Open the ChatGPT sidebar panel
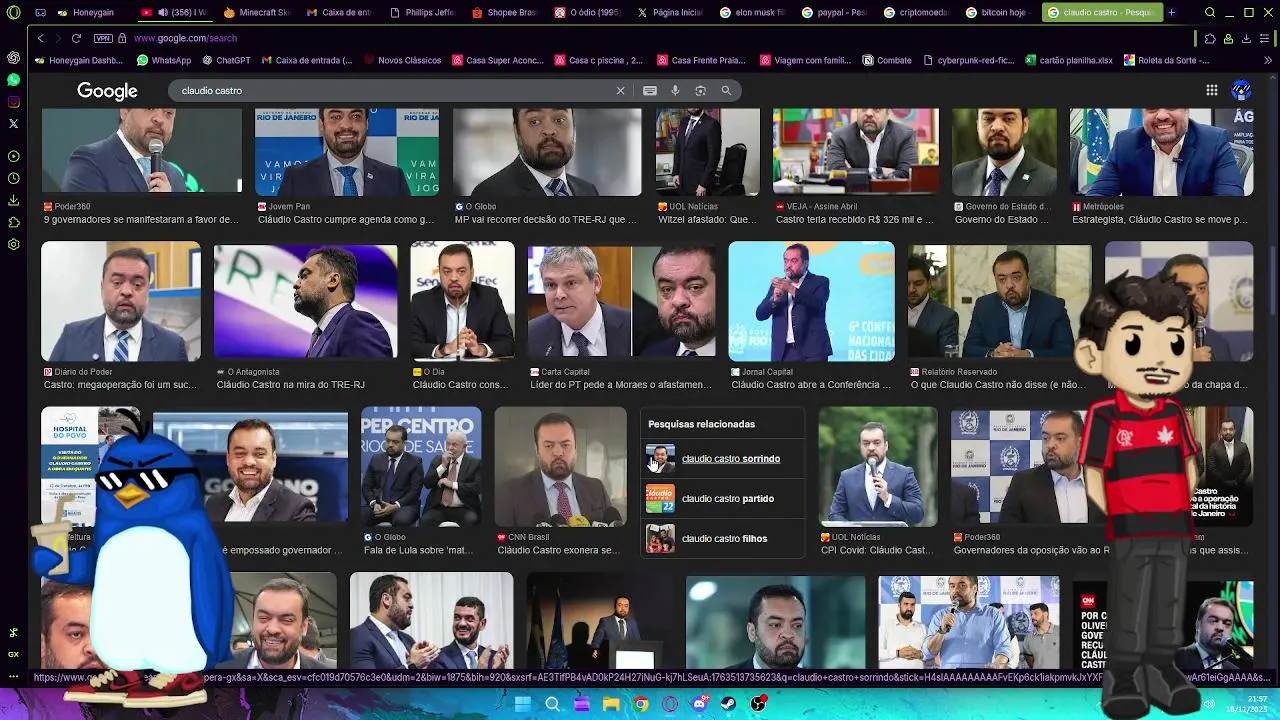 [x=13, y=57]
